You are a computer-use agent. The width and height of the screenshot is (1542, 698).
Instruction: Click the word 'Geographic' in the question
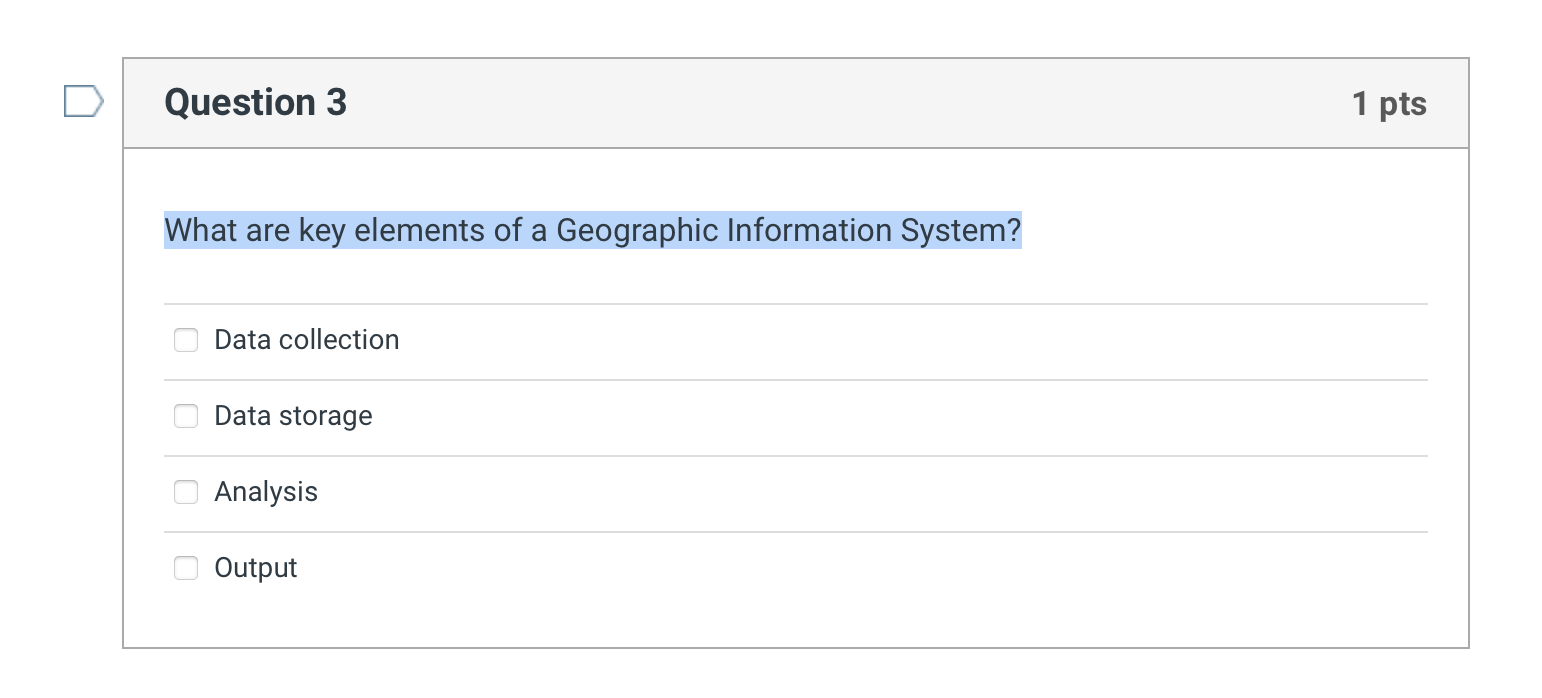[x=637, y=231]
